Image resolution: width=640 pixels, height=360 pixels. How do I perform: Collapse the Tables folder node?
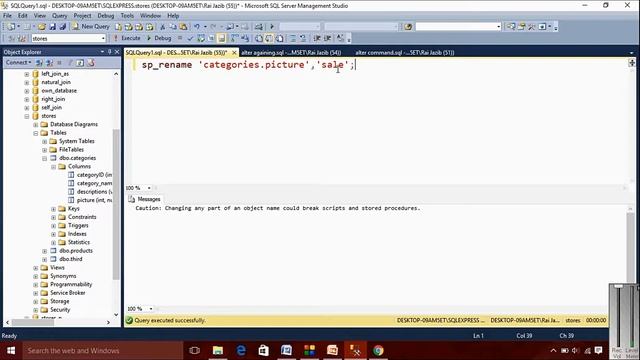[x=36, y=133]
